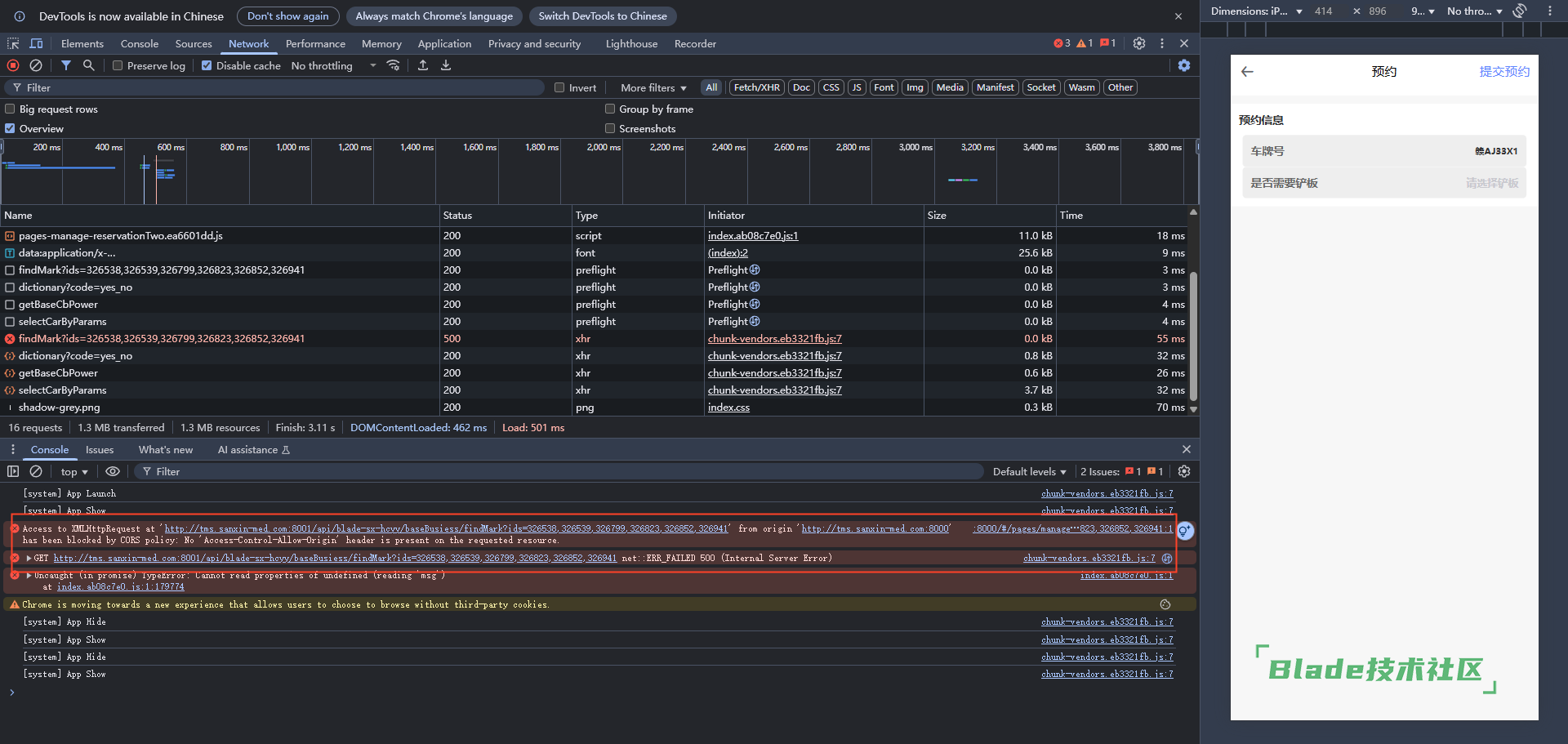Open console context top dropdown

pyautogui.click(x=73, y=471)
